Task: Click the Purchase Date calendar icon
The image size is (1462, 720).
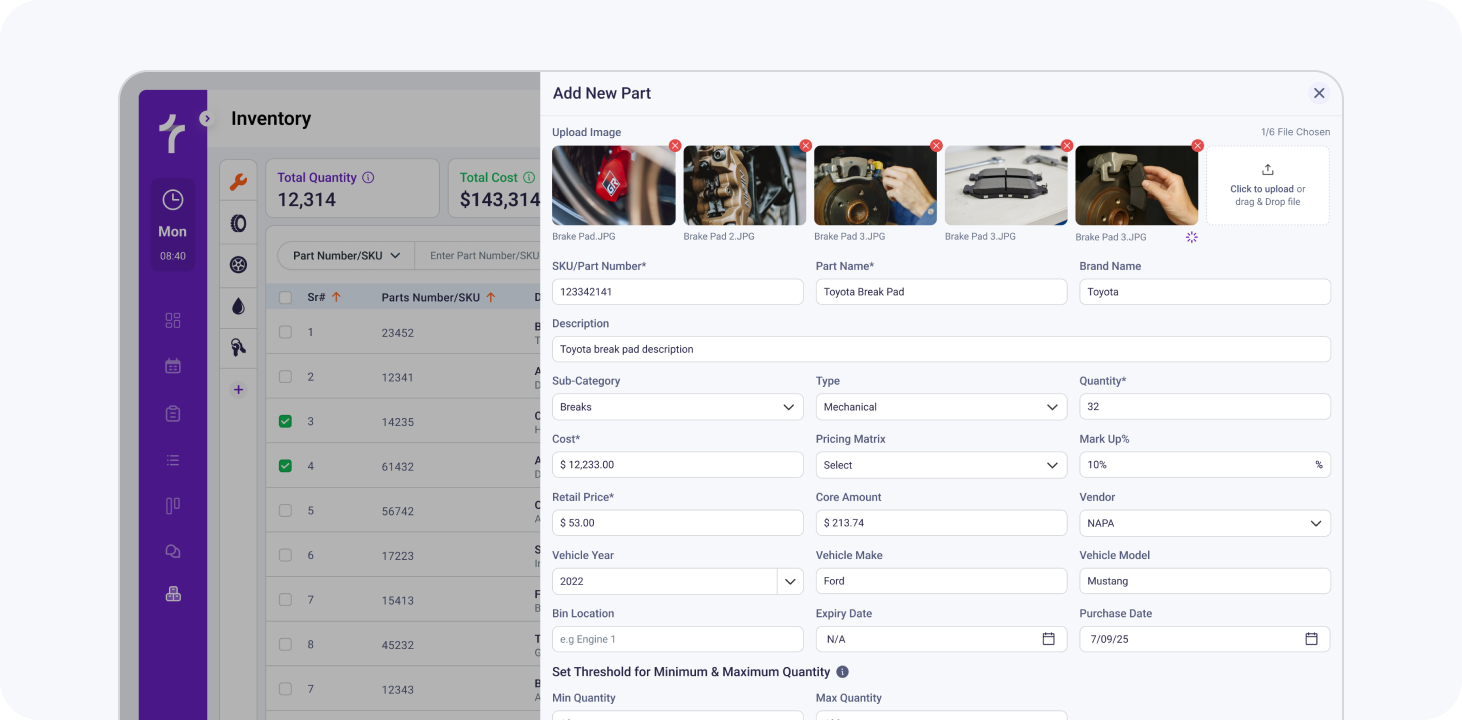Action: 1311,639
